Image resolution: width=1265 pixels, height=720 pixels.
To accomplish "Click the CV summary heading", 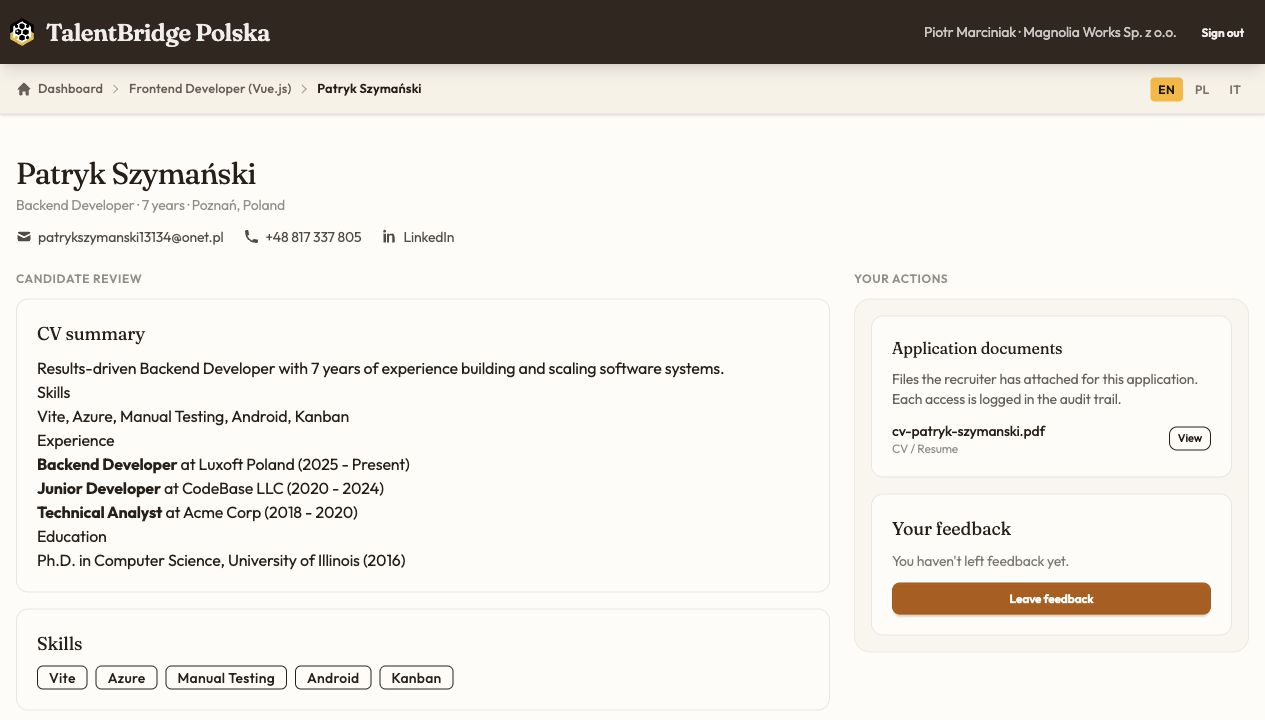I will 91,334.
